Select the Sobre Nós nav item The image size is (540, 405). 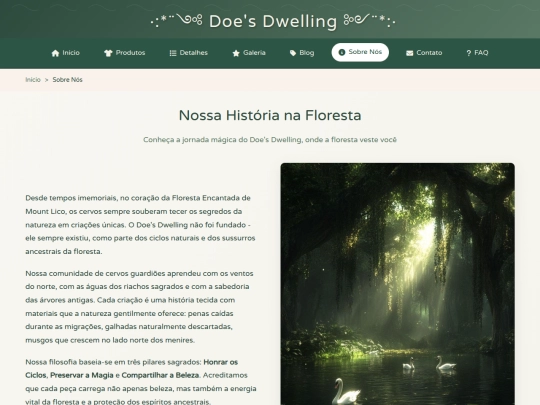(360, 52)
